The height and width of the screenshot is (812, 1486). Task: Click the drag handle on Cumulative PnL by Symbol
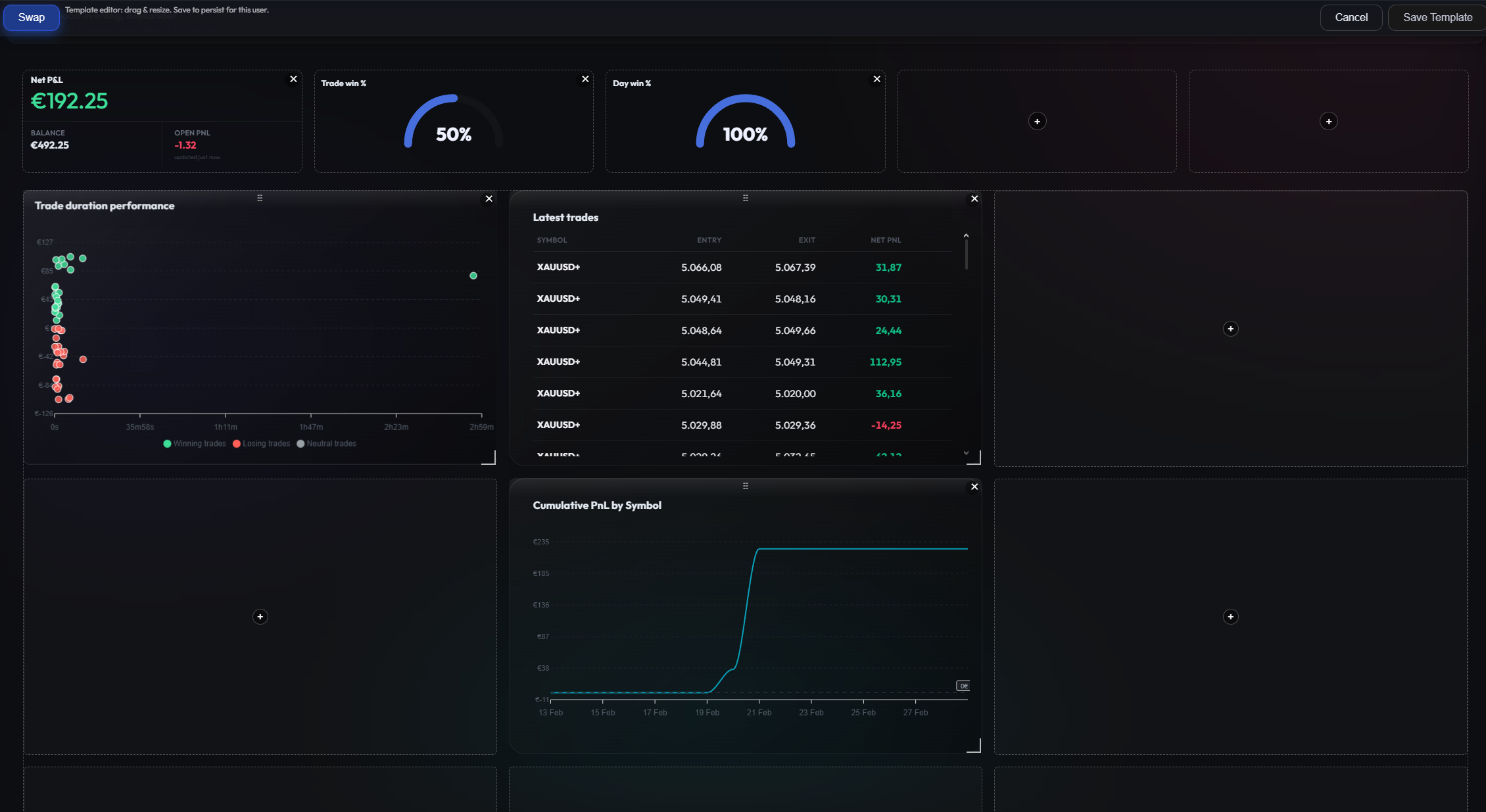745,486
